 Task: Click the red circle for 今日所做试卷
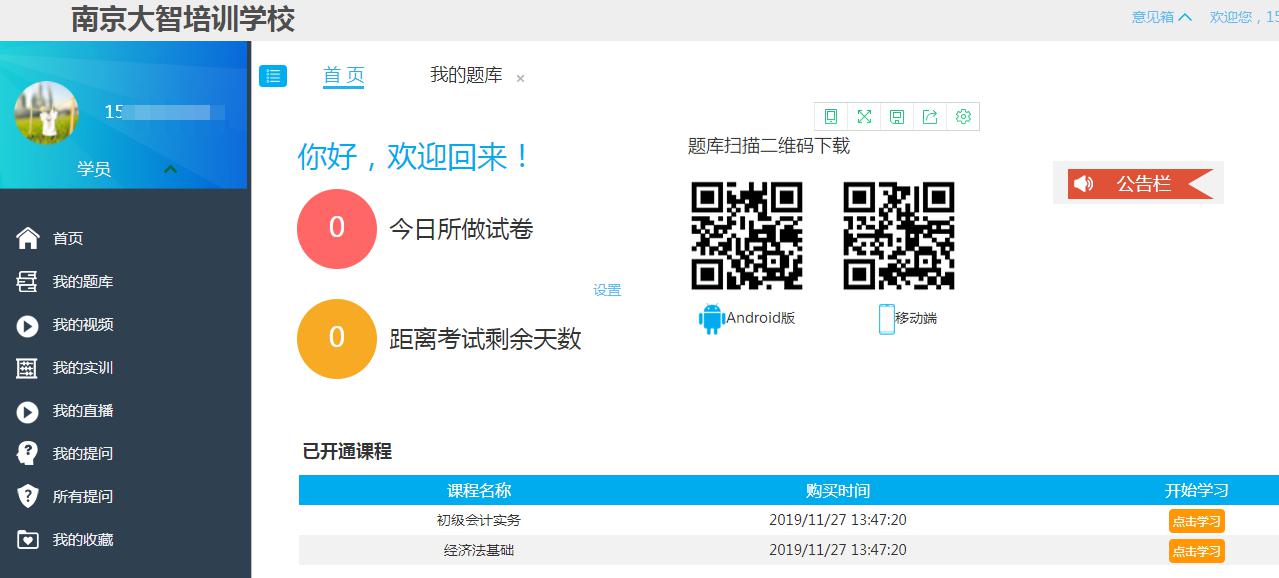click(337, 229)
